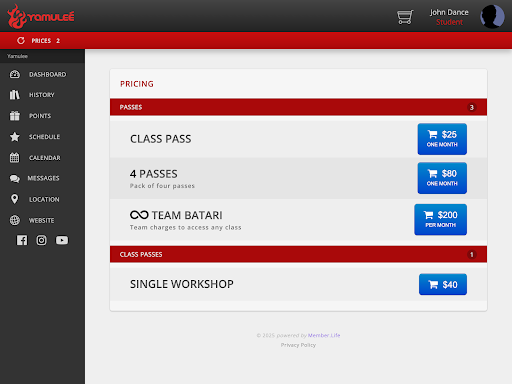Buy 4 Passes for $80 one month
Image resolution: width=512 pixels, height=384 pixels.
click(442, 178)
